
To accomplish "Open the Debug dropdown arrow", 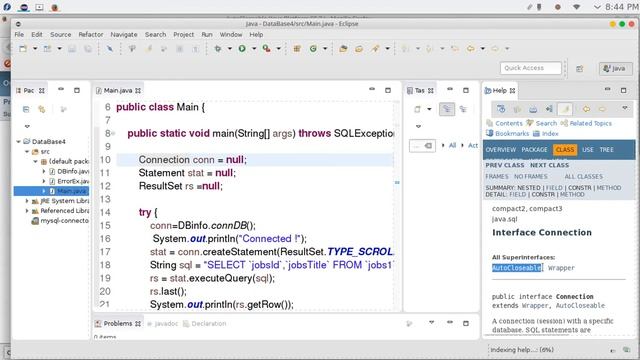I will (229, 49).
